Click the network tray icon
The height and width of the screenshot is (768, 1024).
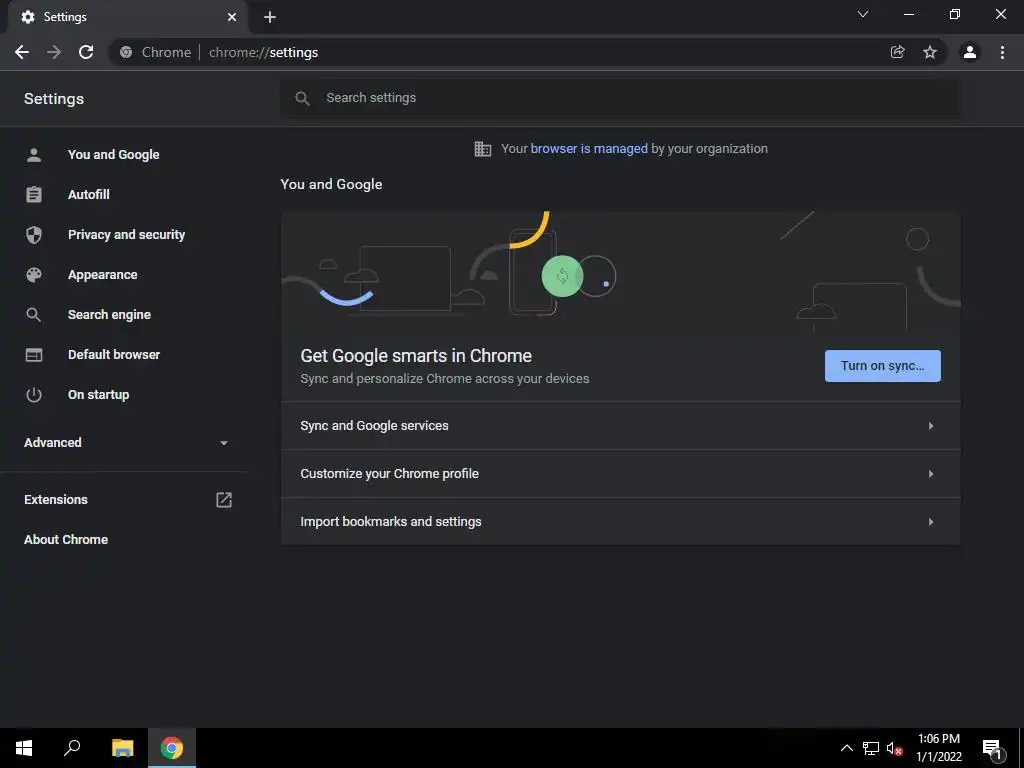[871, 748]
